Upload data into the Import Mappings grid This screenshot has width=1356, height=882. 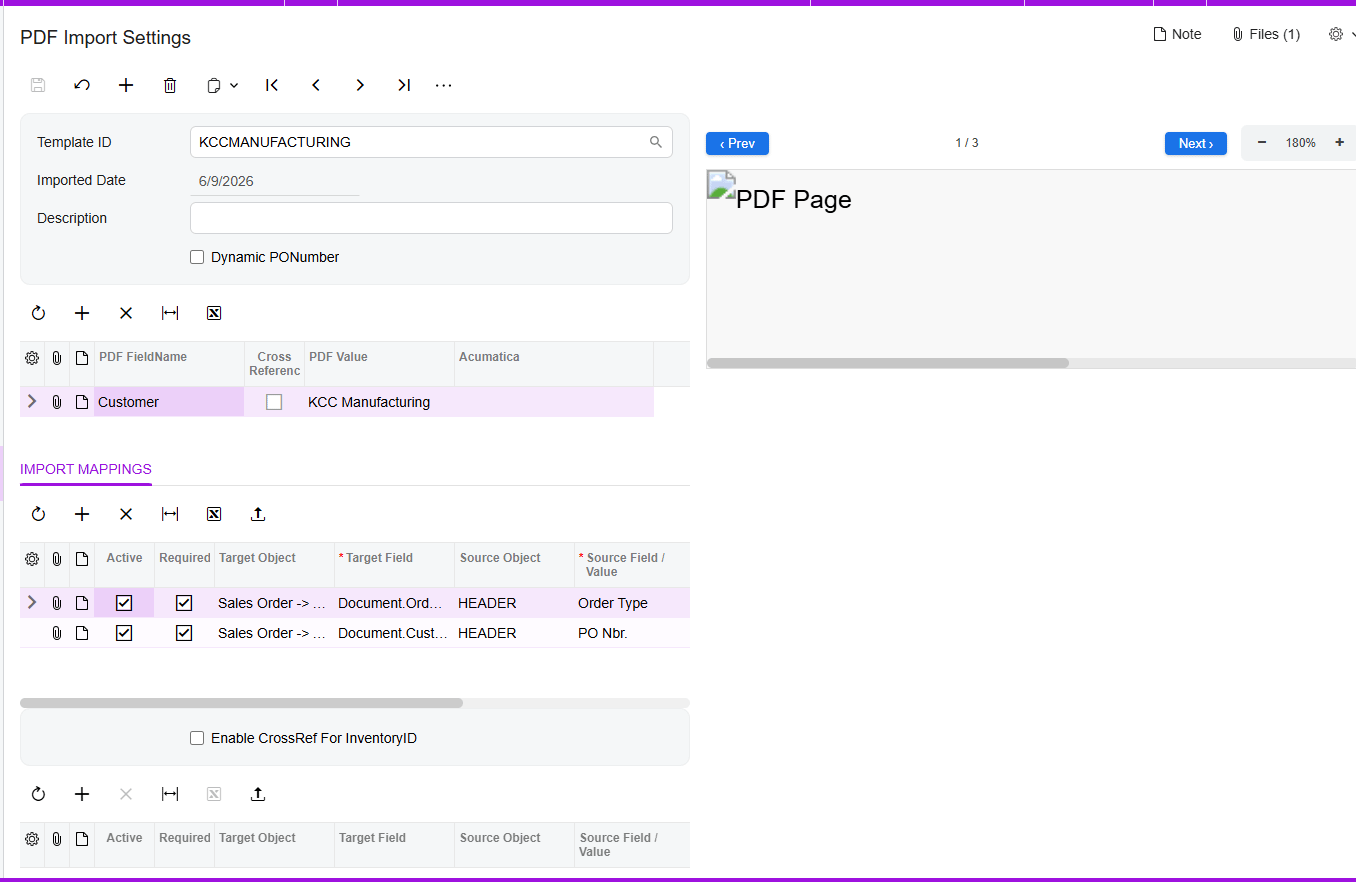(x=258, y=514)
